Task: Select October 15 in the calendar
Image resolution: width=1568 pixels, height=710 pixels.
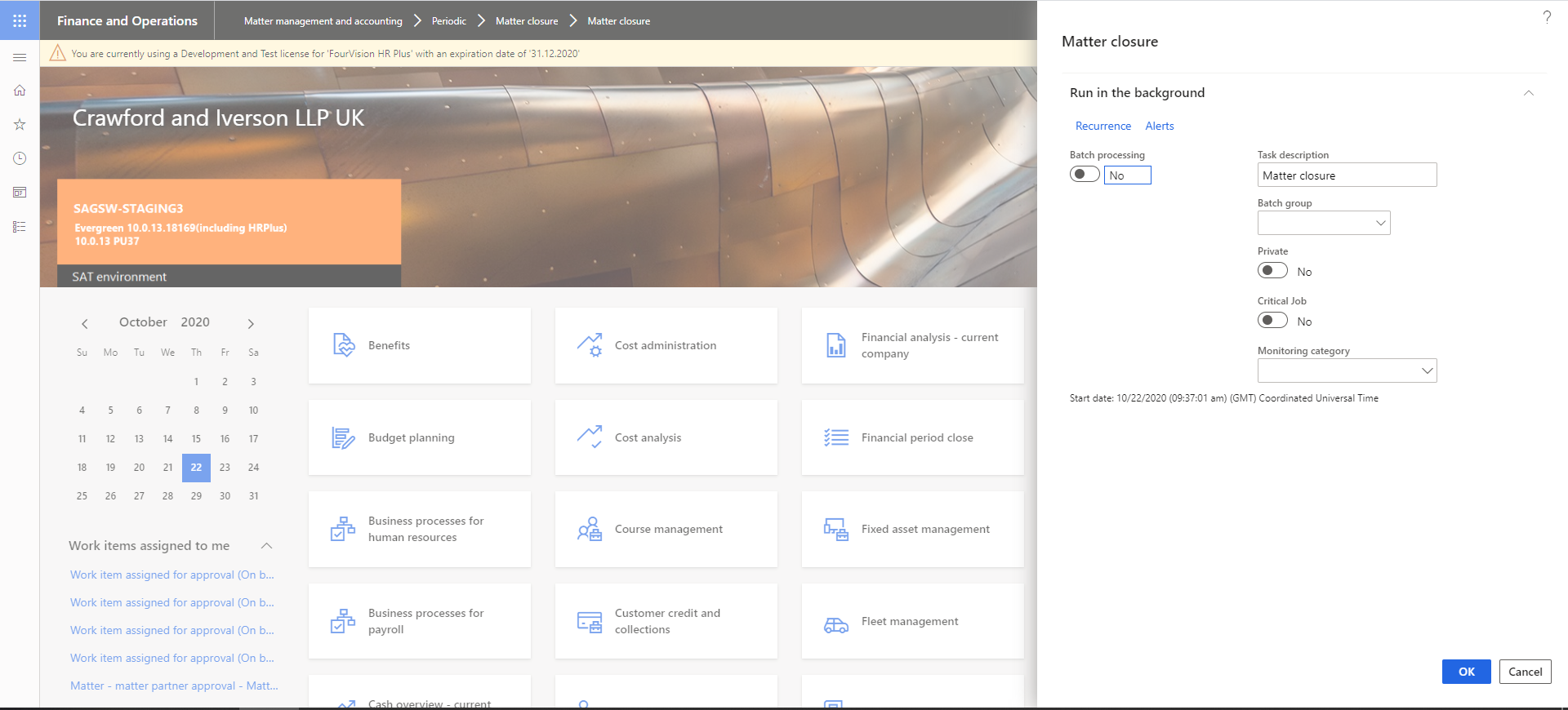Action: tap(196, 439)
